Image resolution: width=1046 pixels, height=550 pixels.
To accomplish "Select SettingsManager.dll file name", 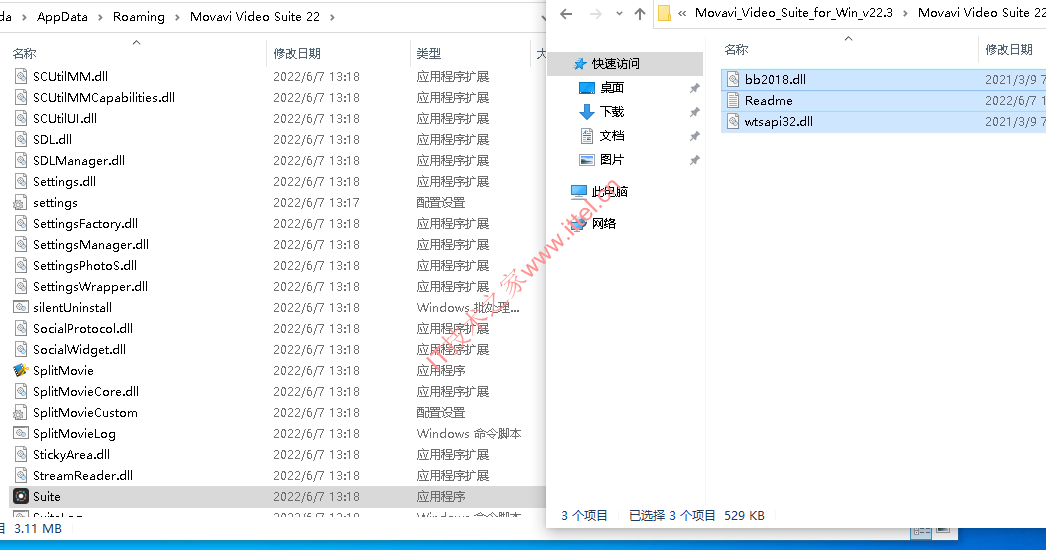I will [91, 245].
